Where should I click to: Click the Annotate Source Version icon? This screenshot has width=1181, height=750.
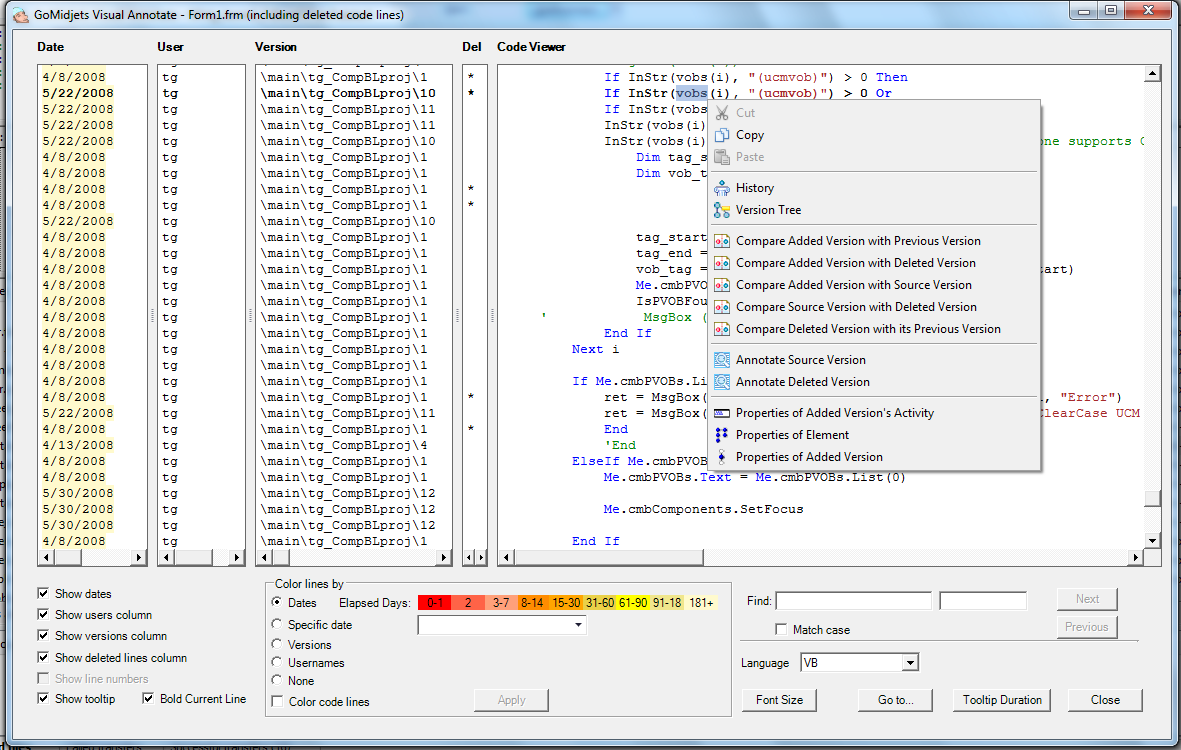click(x=721, y=360)
